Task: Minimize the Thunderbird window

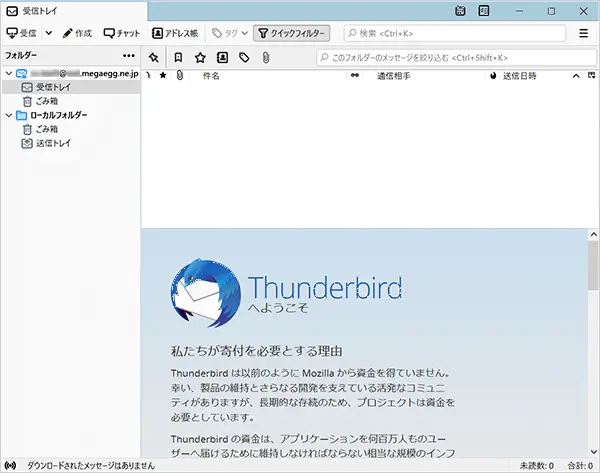Action: click(x=519, y=11)
